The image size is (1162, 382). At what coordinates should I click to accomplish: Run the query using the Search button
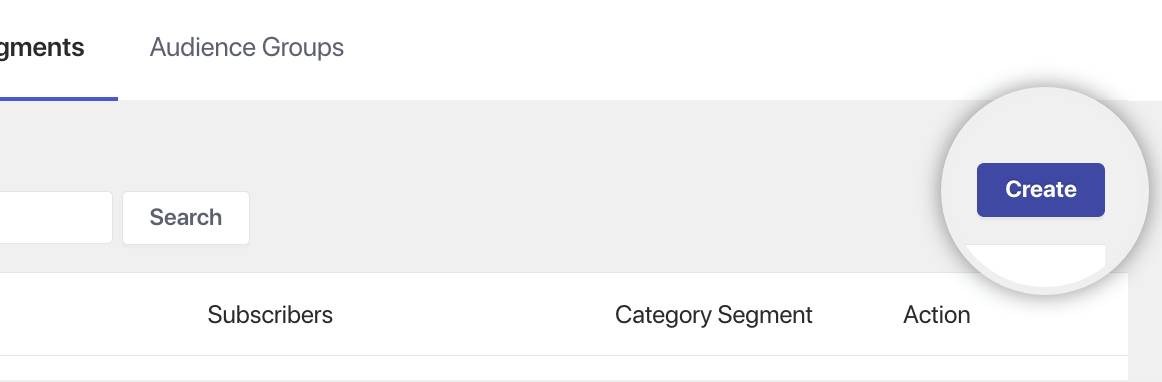186,217
